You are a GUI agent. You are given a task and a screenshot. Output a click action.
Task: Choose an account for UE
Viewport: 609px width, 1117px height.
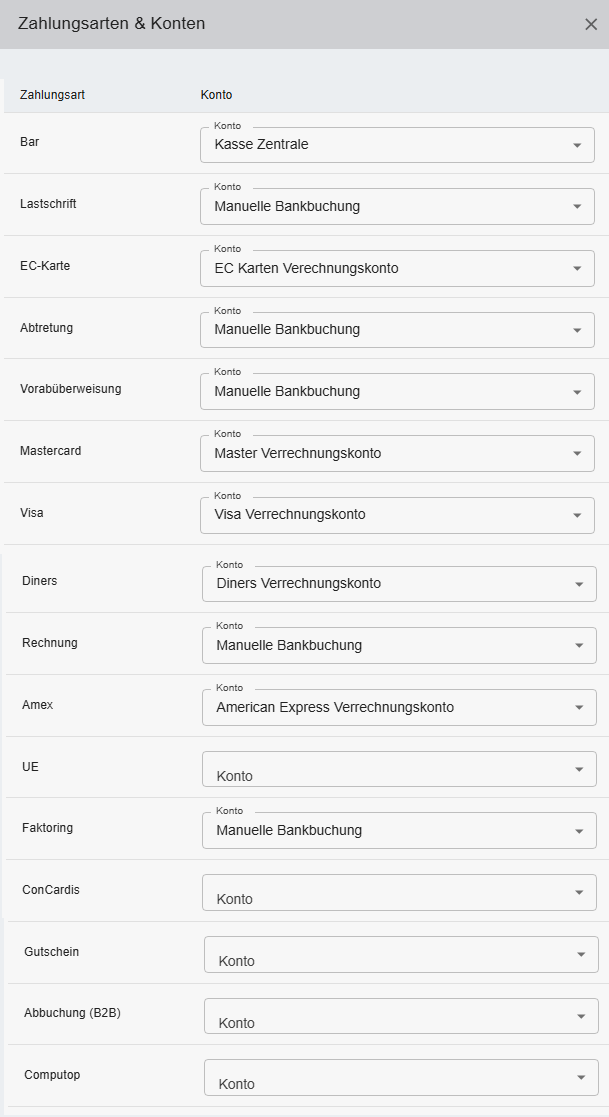point(399,769)
